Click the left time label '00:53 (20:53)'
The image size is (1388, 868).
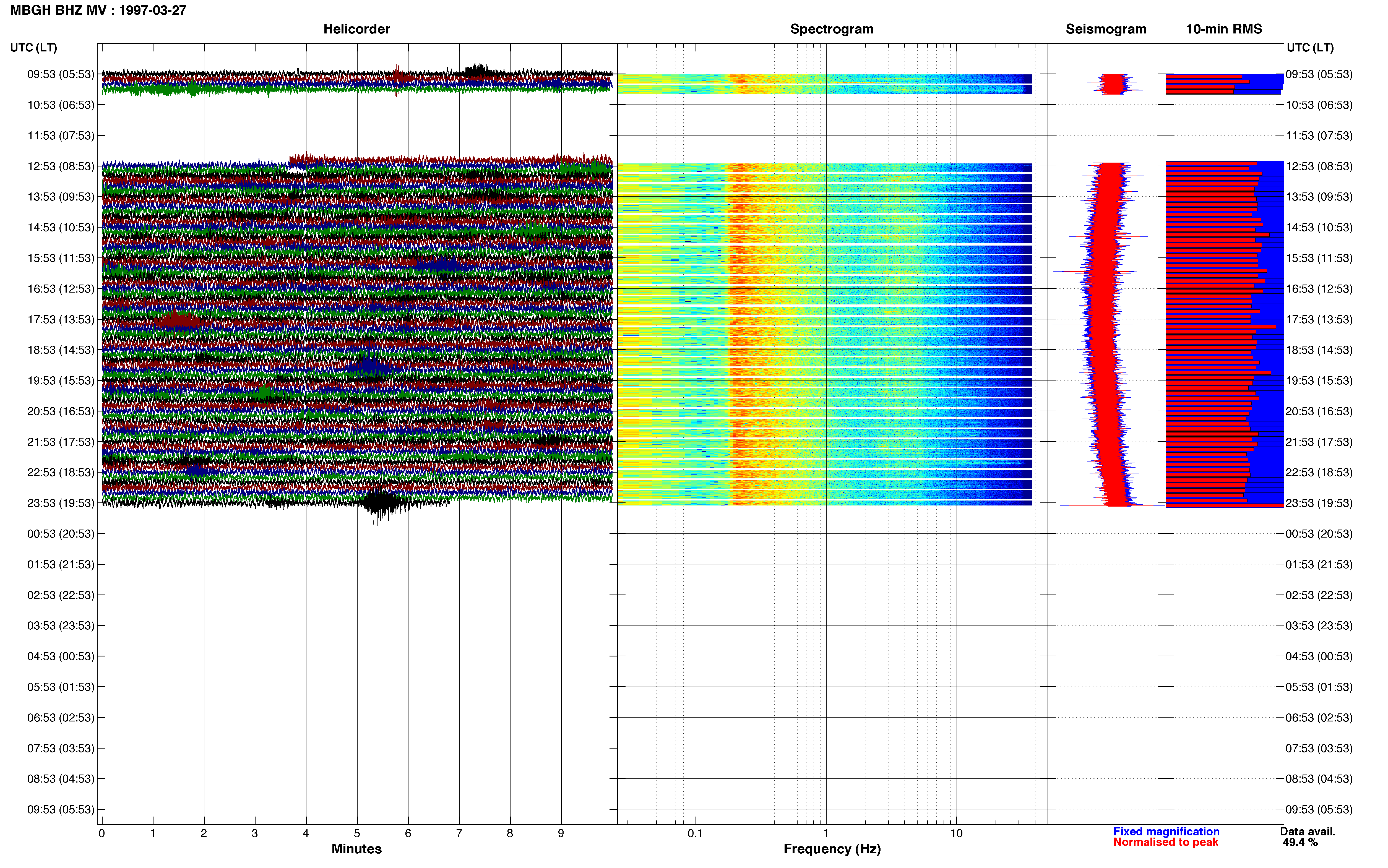[60, 534]
